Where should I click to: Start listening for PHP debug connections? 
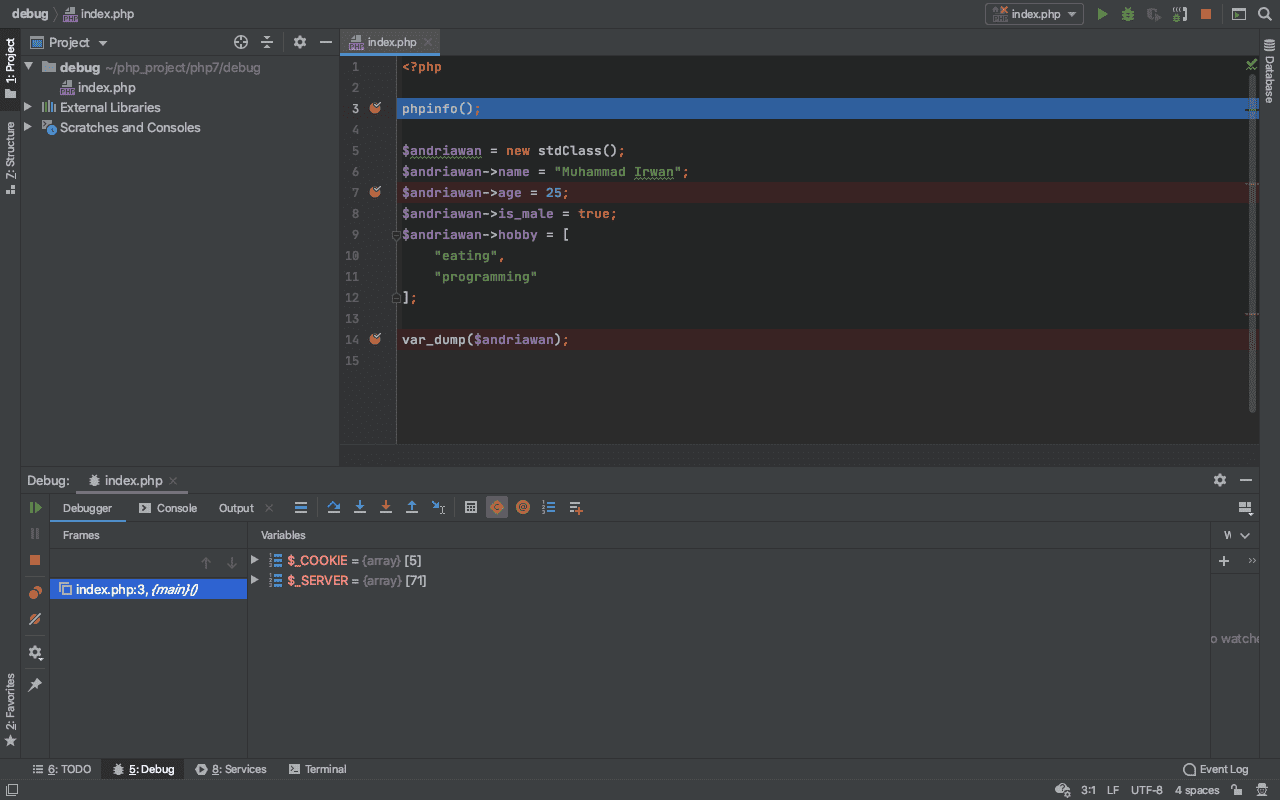pos(1180,14)
